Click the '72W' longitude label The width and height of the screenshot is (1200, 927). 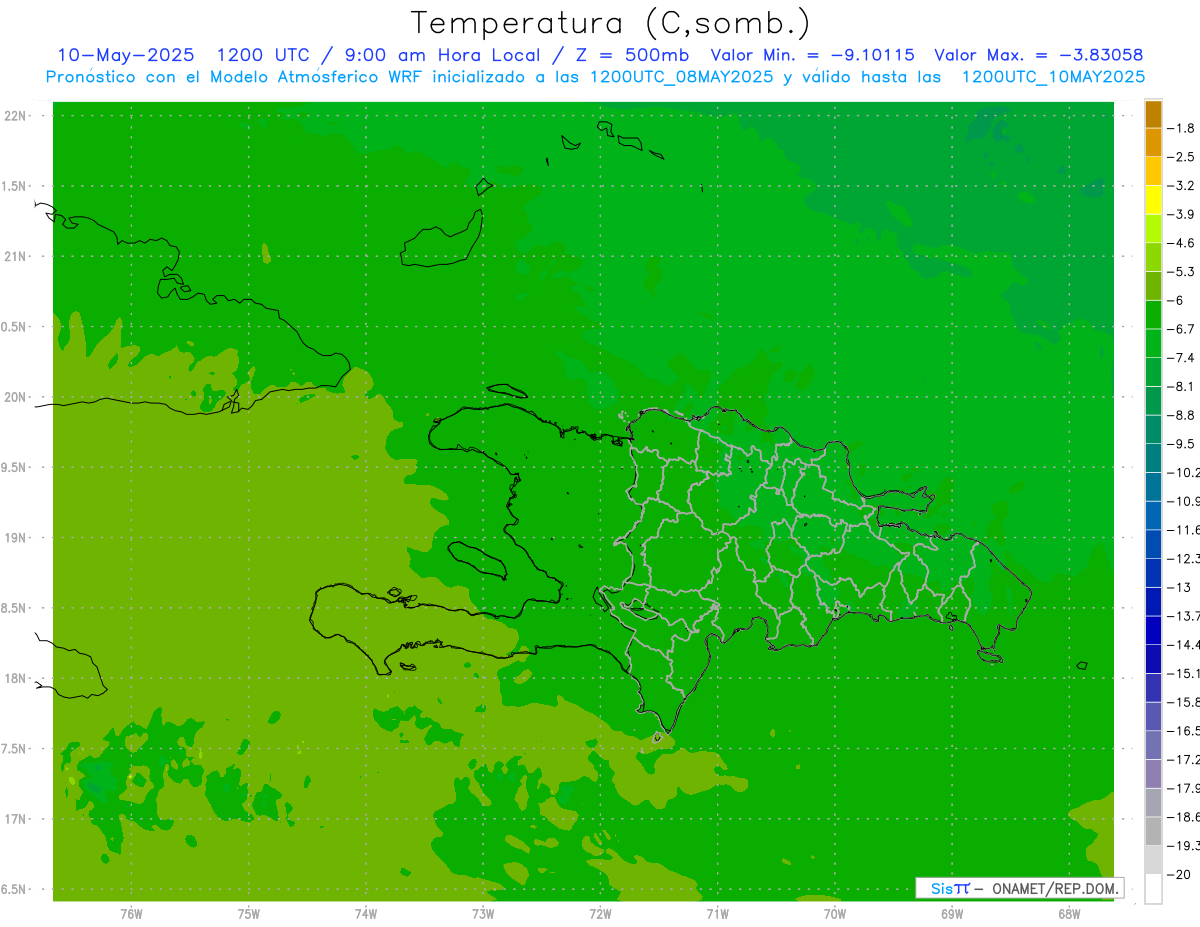[600, 913]
